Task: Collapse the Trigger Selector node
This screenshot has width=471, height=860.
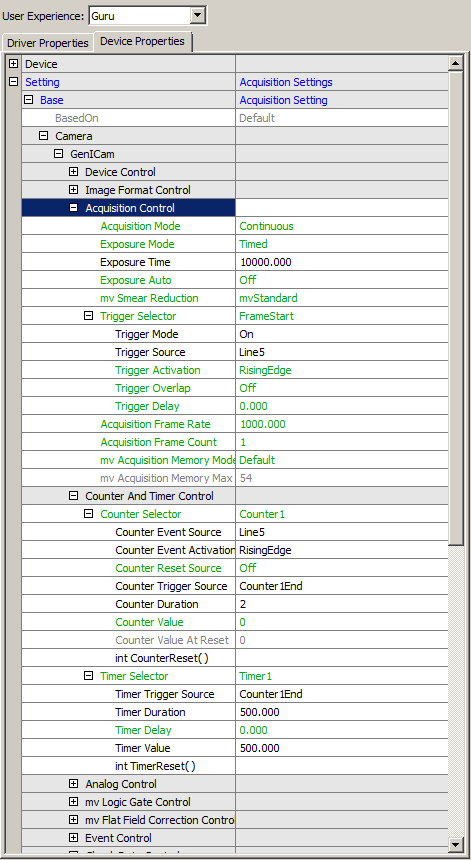Action: pyautogui.click(x=88, y=316)
